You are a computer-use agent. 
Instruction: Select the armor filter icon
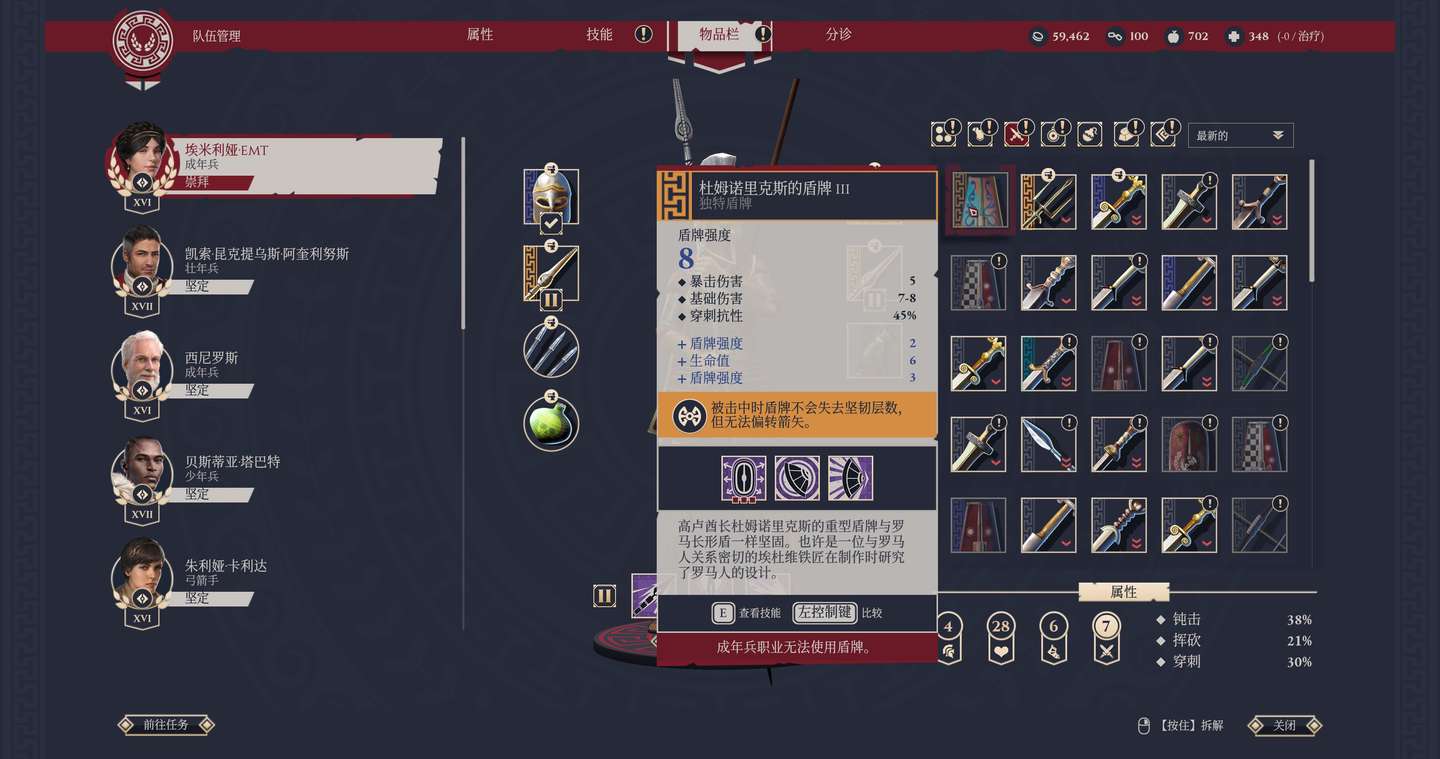(x=981, y=134)
